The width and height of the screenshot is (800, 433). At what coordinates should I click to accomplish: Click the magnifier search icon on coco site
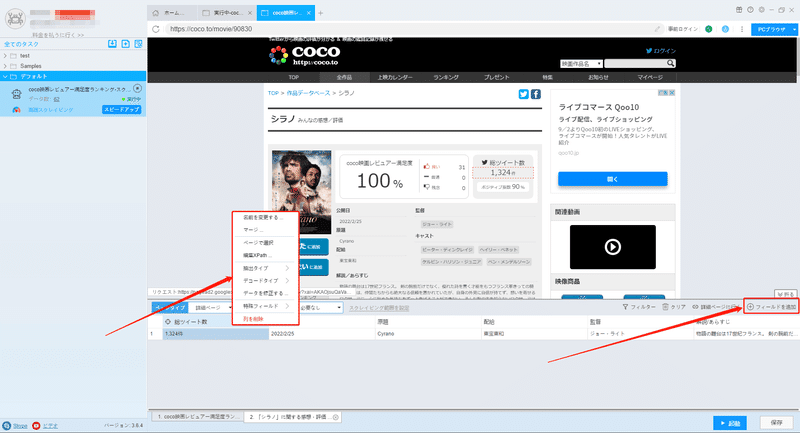coord(670,63)
